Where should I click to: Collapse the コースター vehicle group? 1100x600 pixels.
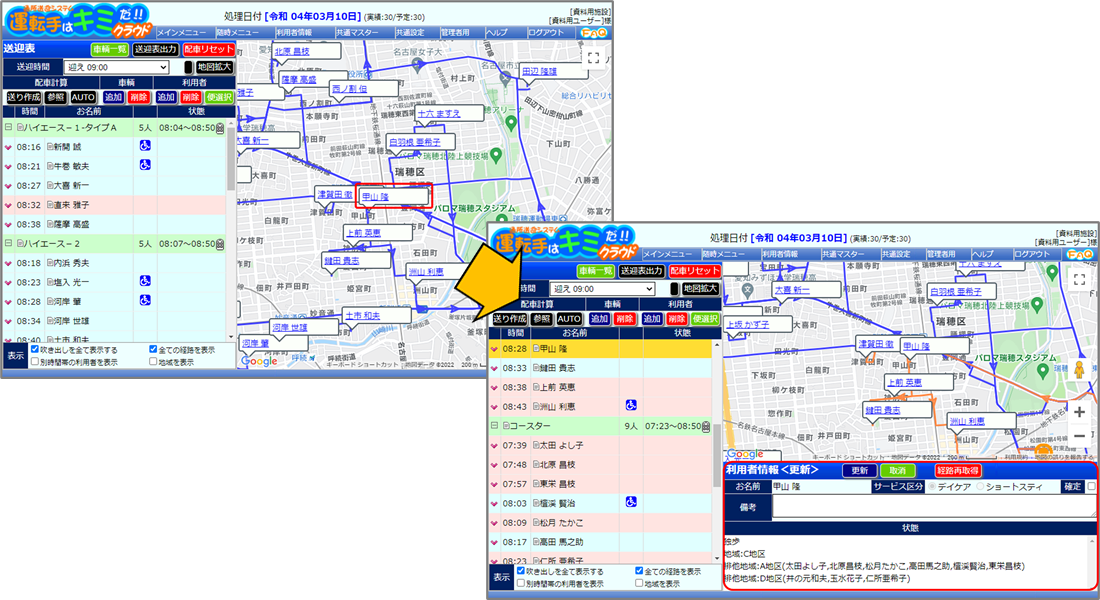(x=494, y=426)
